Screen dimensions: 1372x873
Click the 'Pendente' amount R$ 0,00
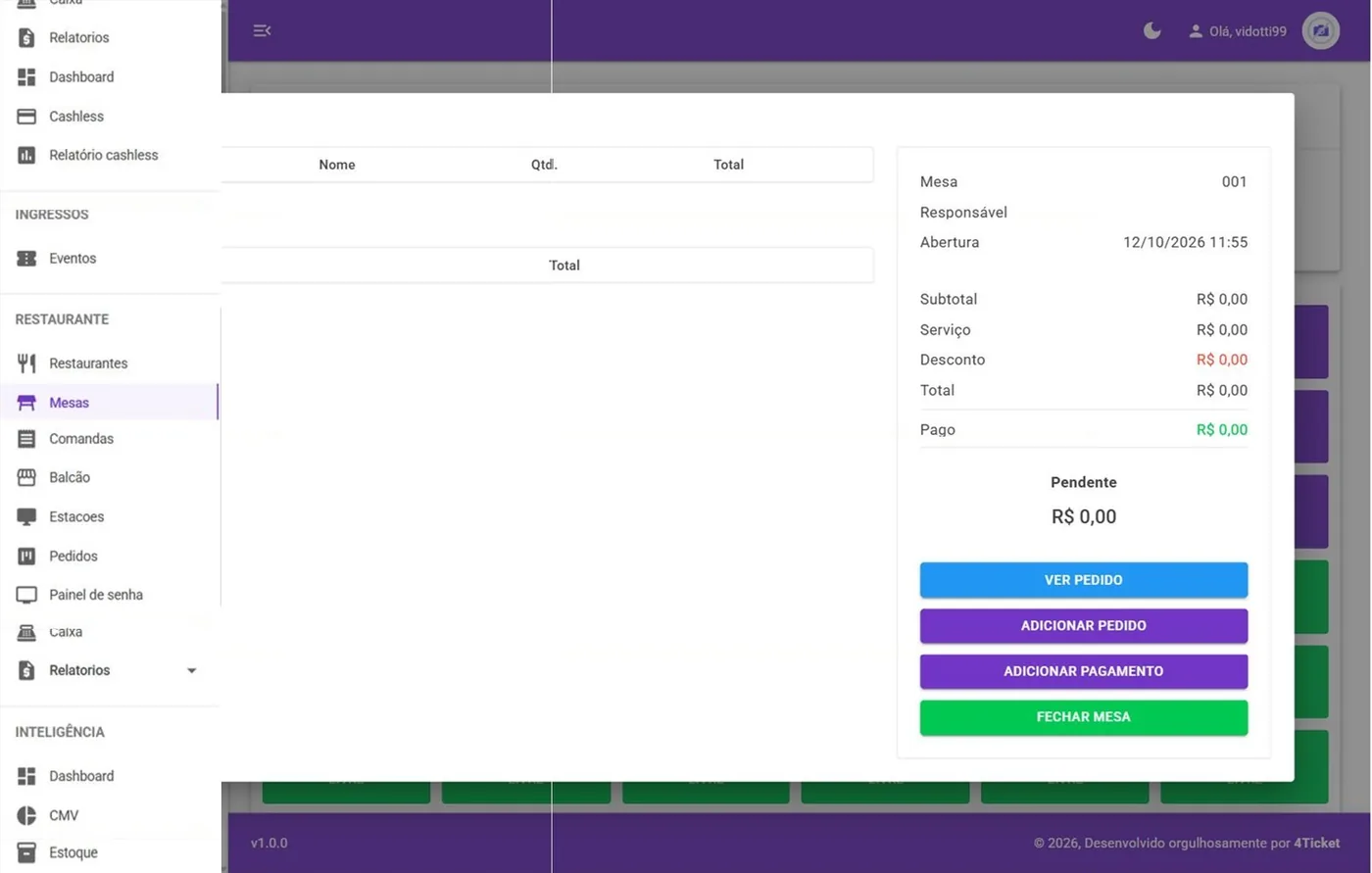pos(1084,516)
